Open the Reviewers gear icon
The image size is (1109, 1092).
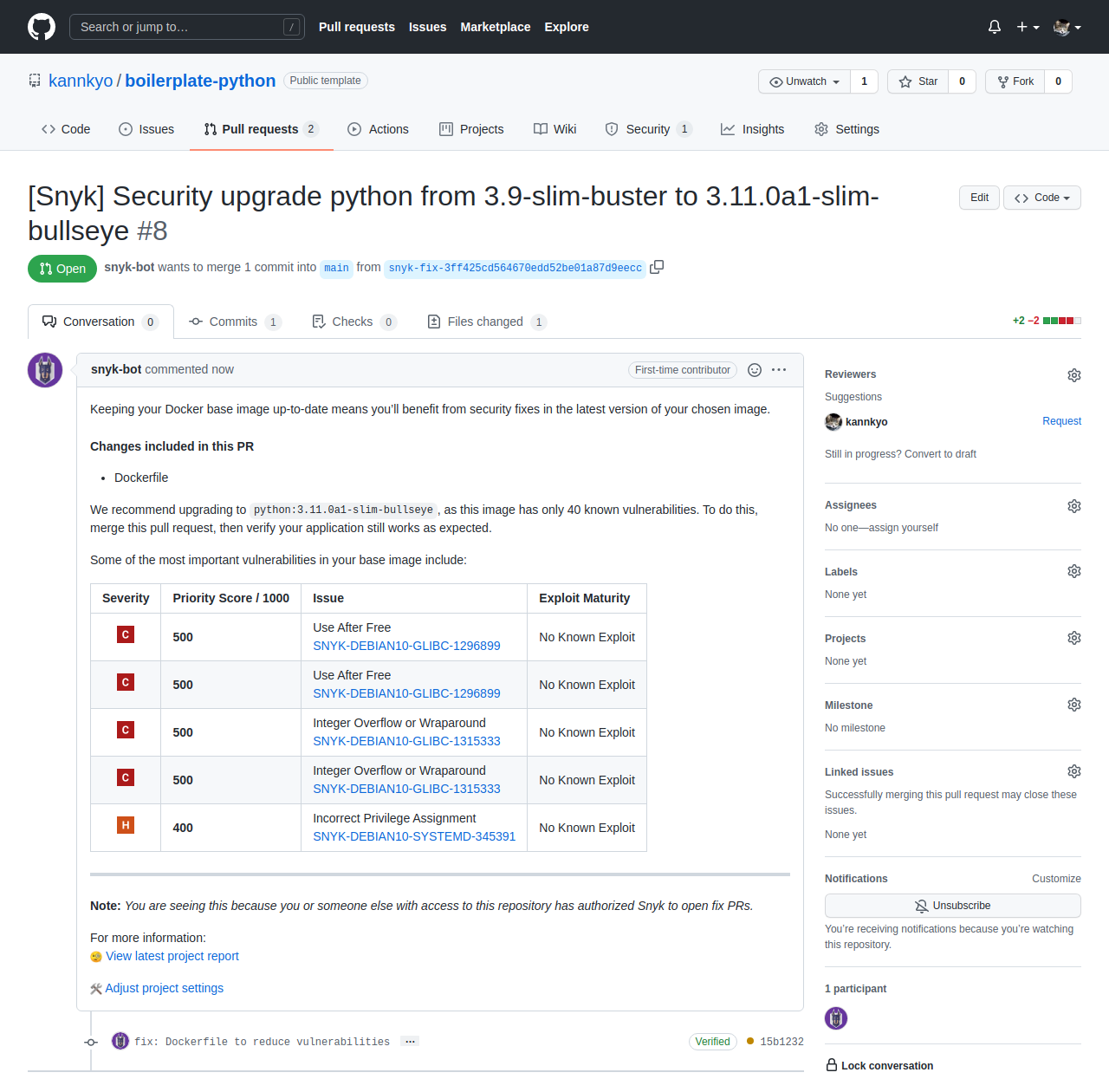[1074, 375]
